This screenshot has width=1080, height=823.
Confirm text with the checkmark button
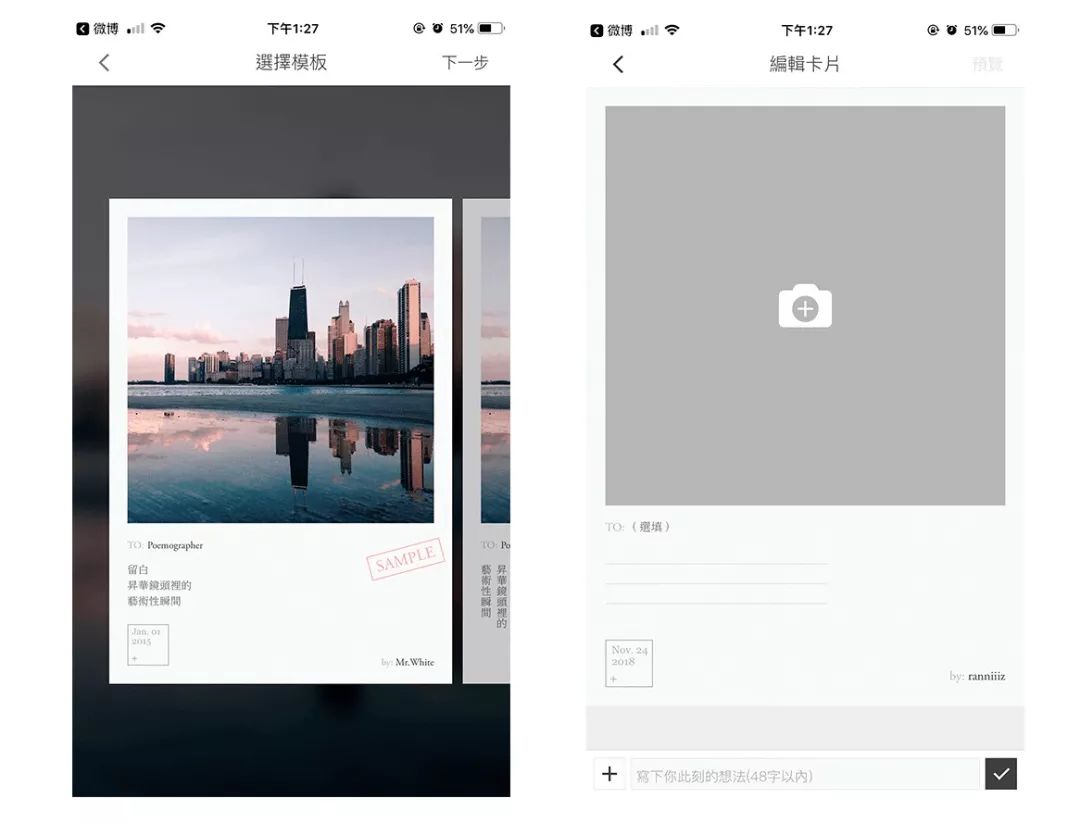pos(1001,774)
